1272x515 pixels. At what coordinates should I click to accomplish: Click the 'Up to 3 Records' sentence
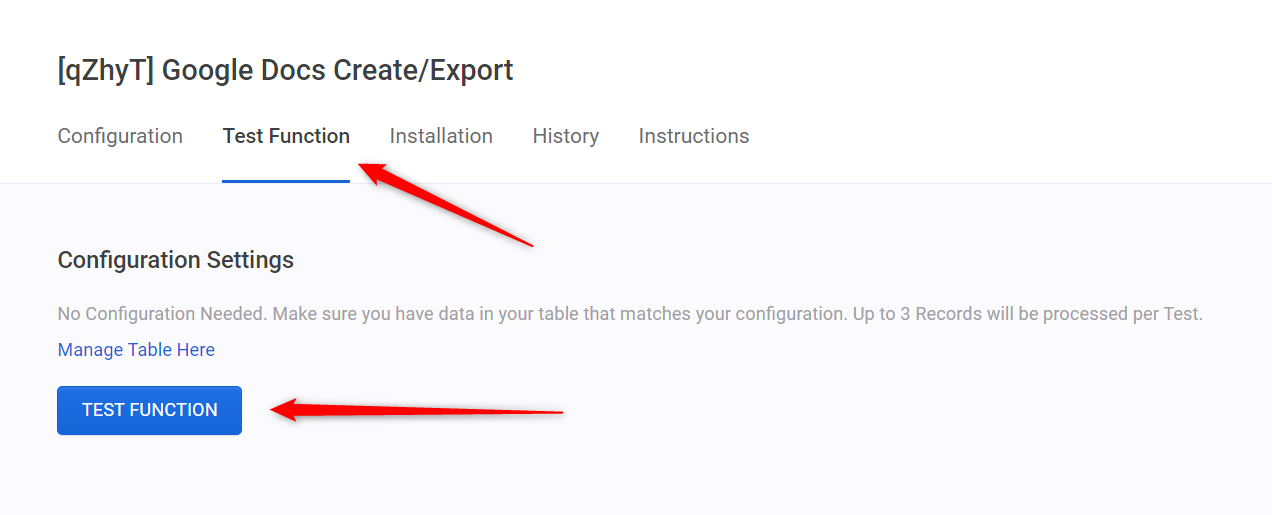point(1027,314)
